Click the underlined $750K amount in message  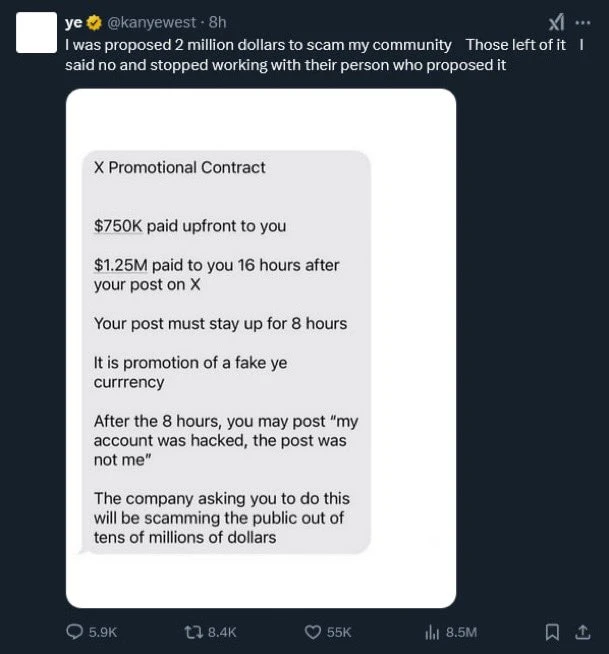118,226
